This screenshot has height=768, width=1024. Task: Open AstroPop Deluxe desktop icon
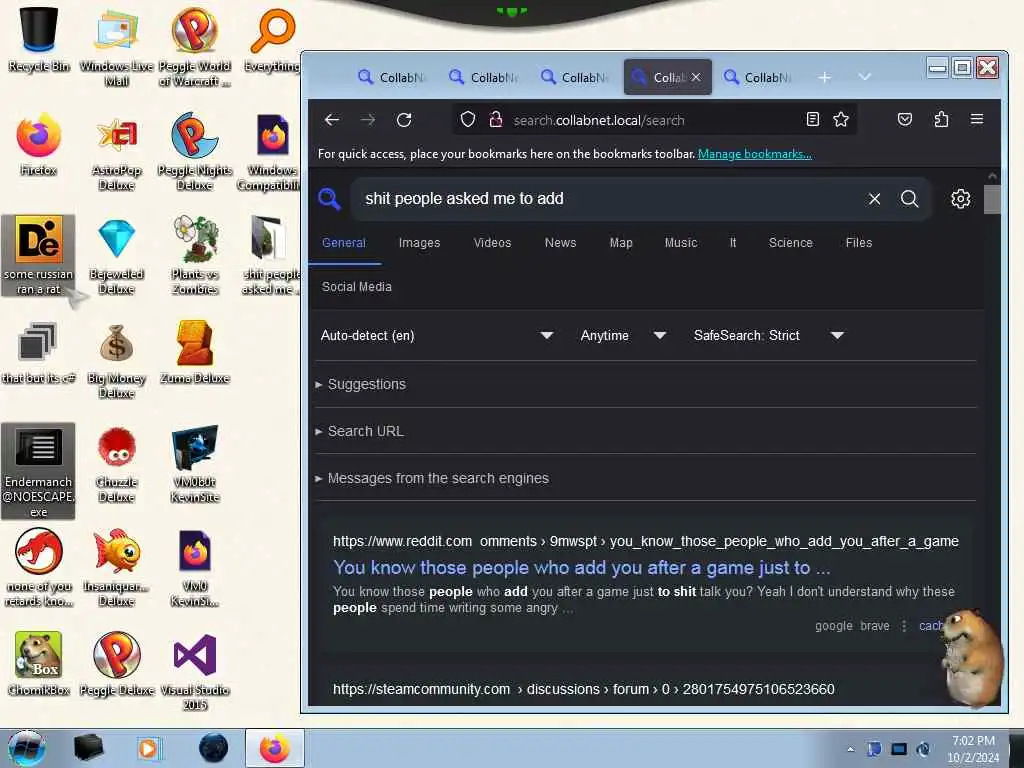(116, 152)
